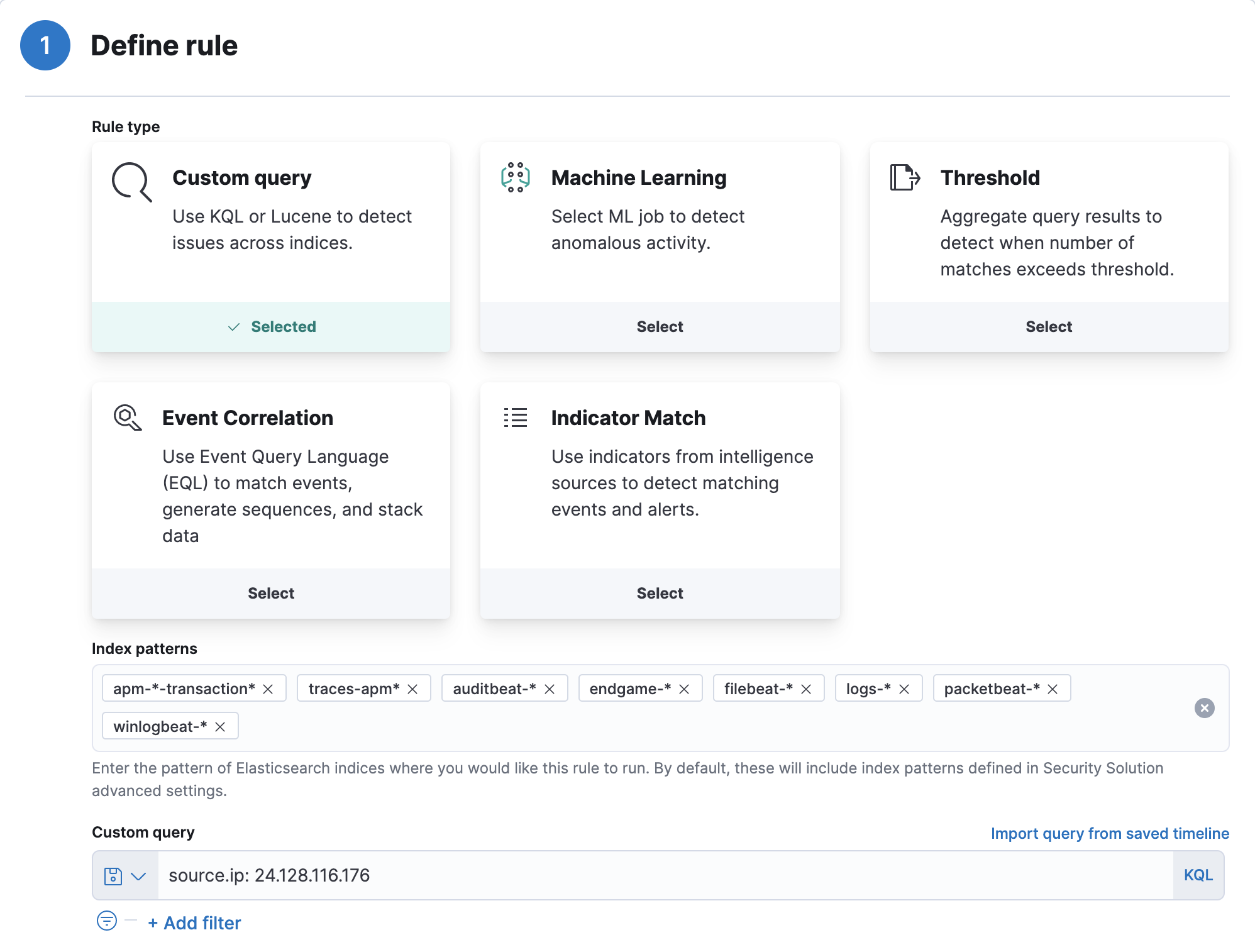Clear all index patterns with circle X
This screenshot has width=1255, height=952.
point(1204,708)
